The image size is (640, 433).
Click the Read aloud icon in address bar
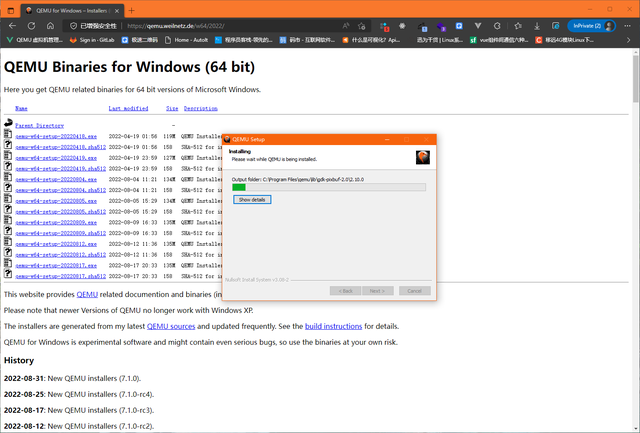[346, 26]
